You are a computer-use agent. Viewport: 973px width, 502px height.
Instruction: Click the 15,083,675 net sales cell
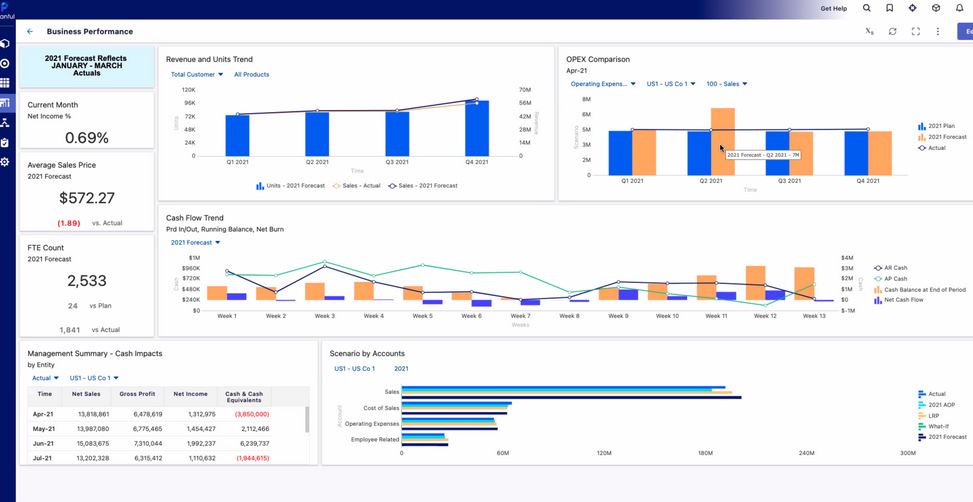pyautogui.click(x=94, y=444)
